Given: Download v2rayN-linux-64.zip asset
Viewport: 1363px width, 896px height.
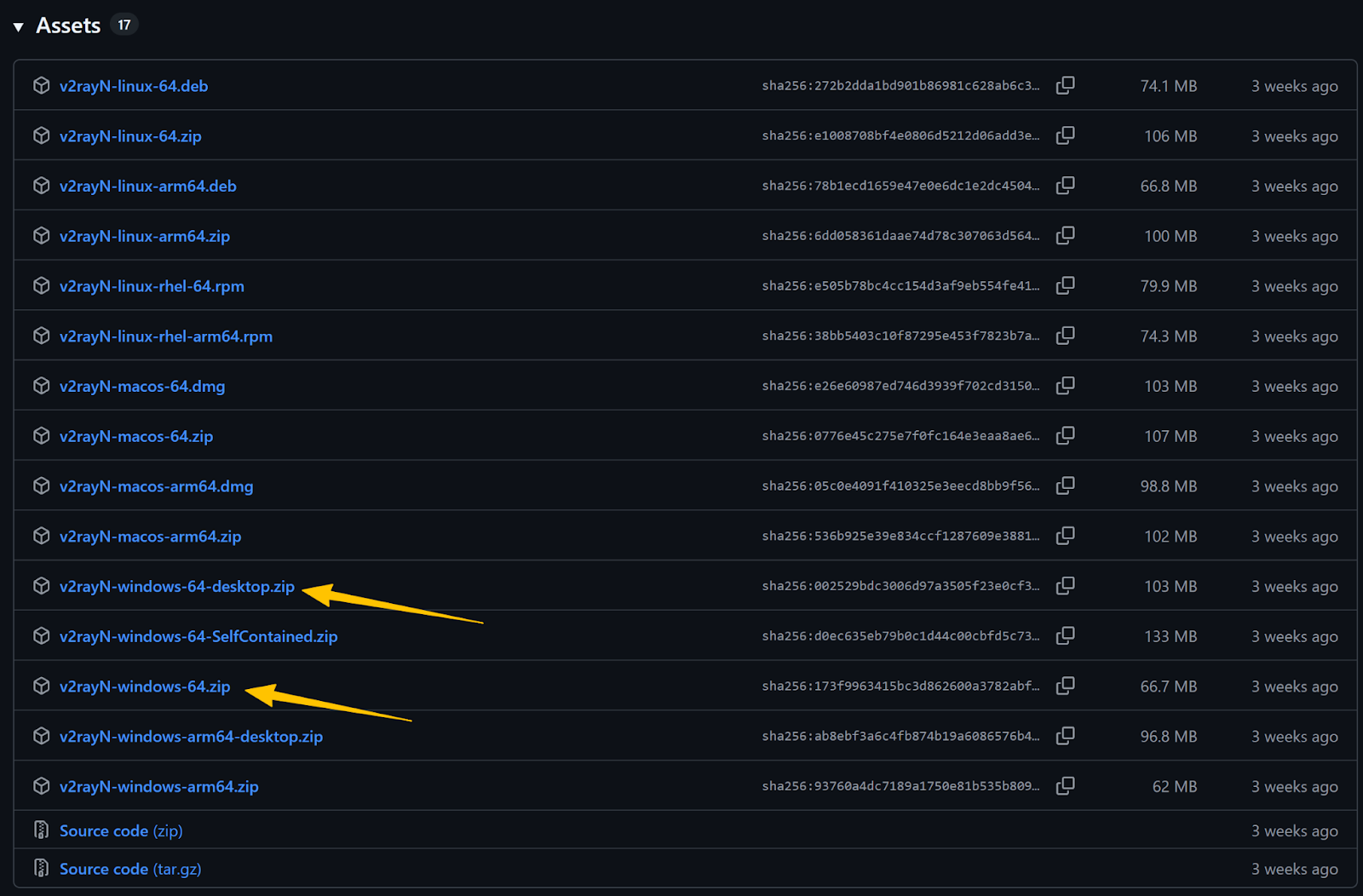Looking at the screenshot, I should pyautogui.click(x=130, y=136).
